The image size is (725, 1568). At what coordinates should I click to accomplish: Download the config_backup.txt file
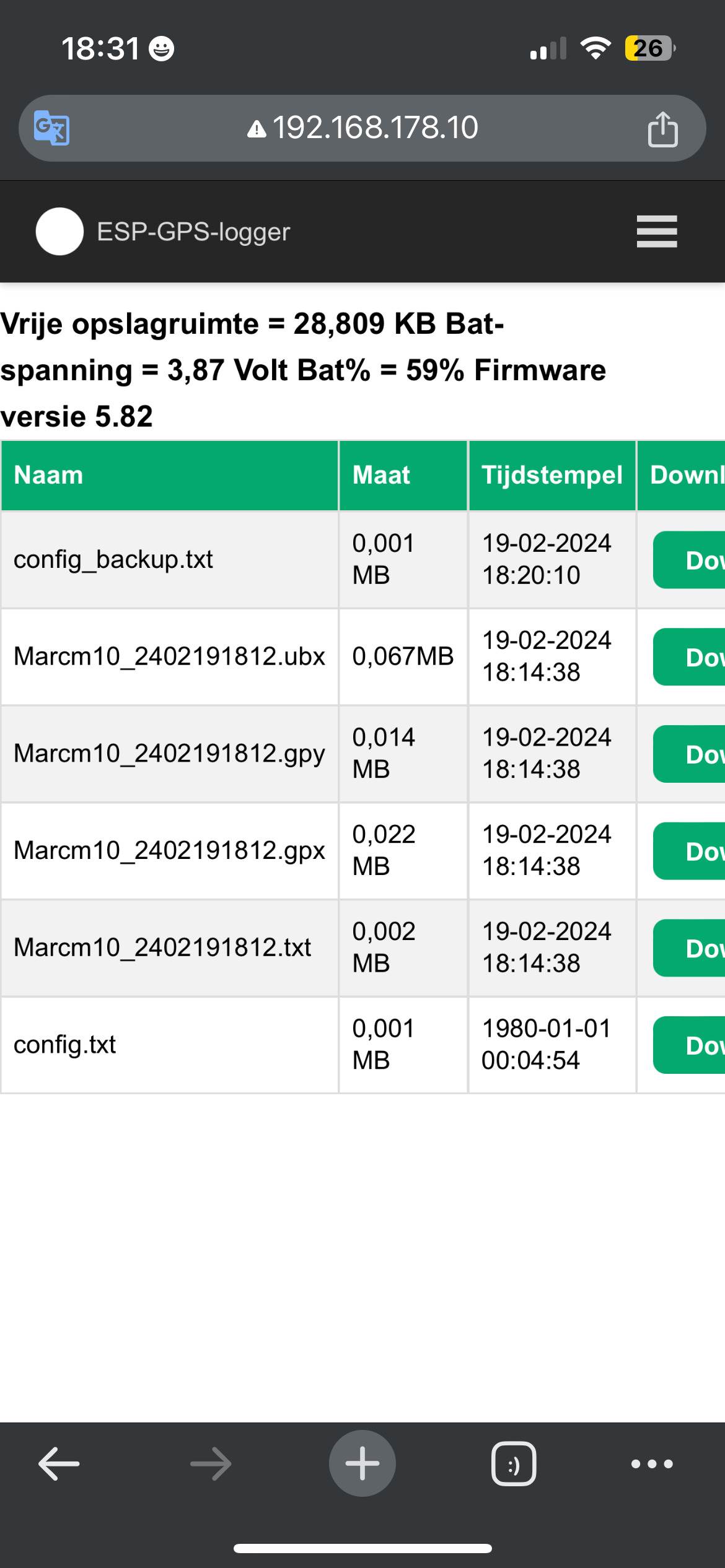689,560
